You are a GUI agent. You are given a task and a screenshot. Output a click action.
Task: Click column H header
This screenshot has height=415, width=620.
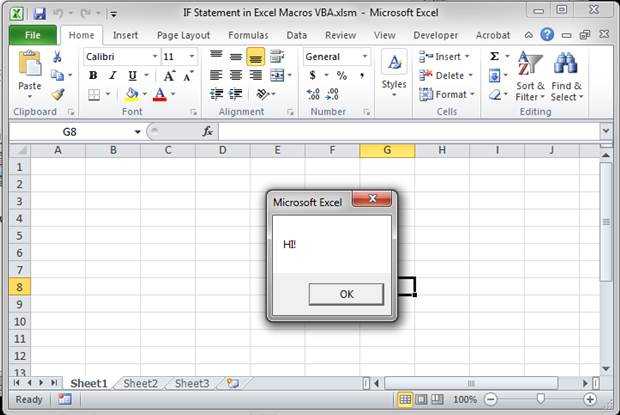(x=442, y=150)
